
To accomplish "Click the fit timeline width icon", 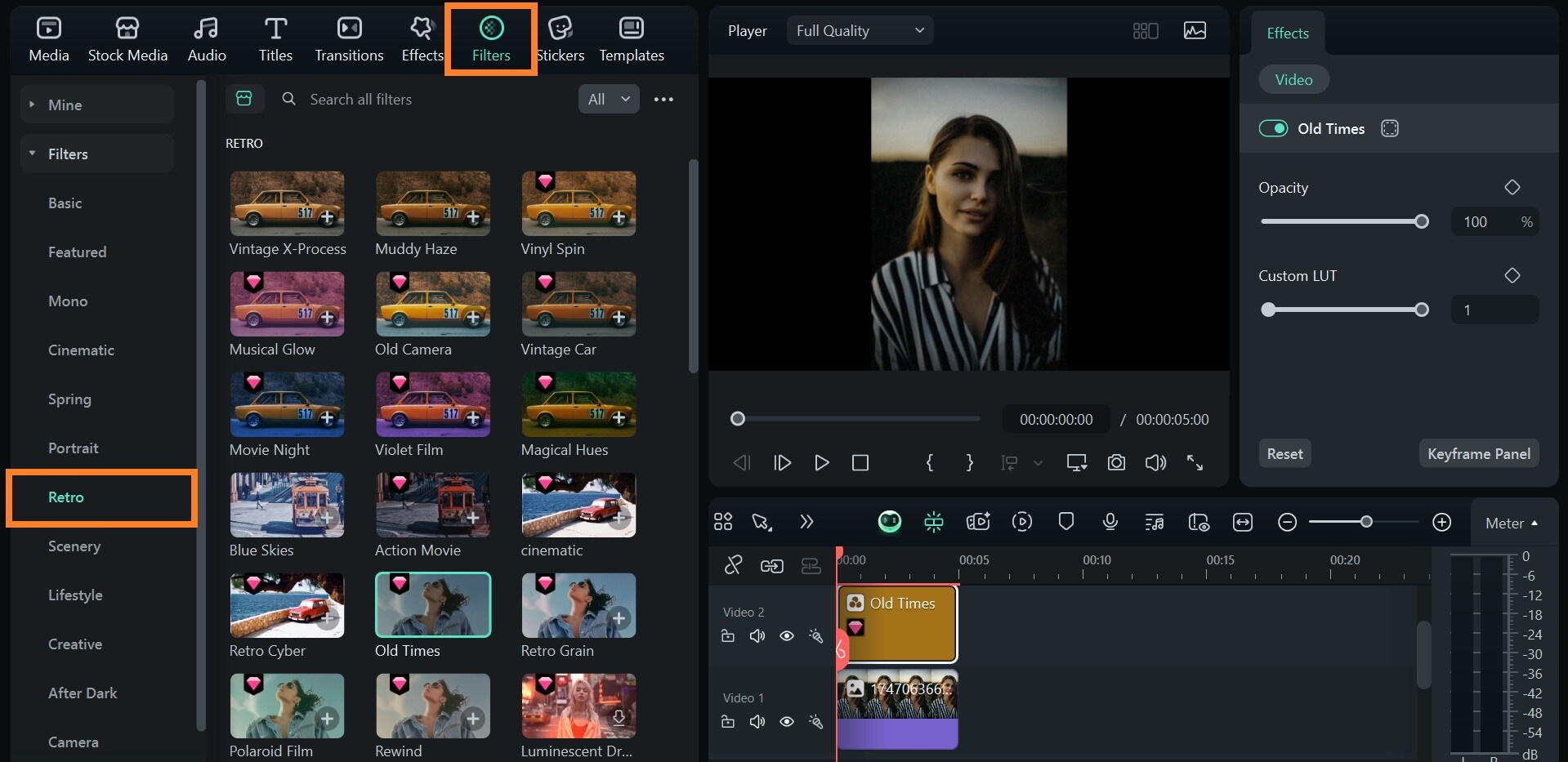I will tap(1243, 522).
